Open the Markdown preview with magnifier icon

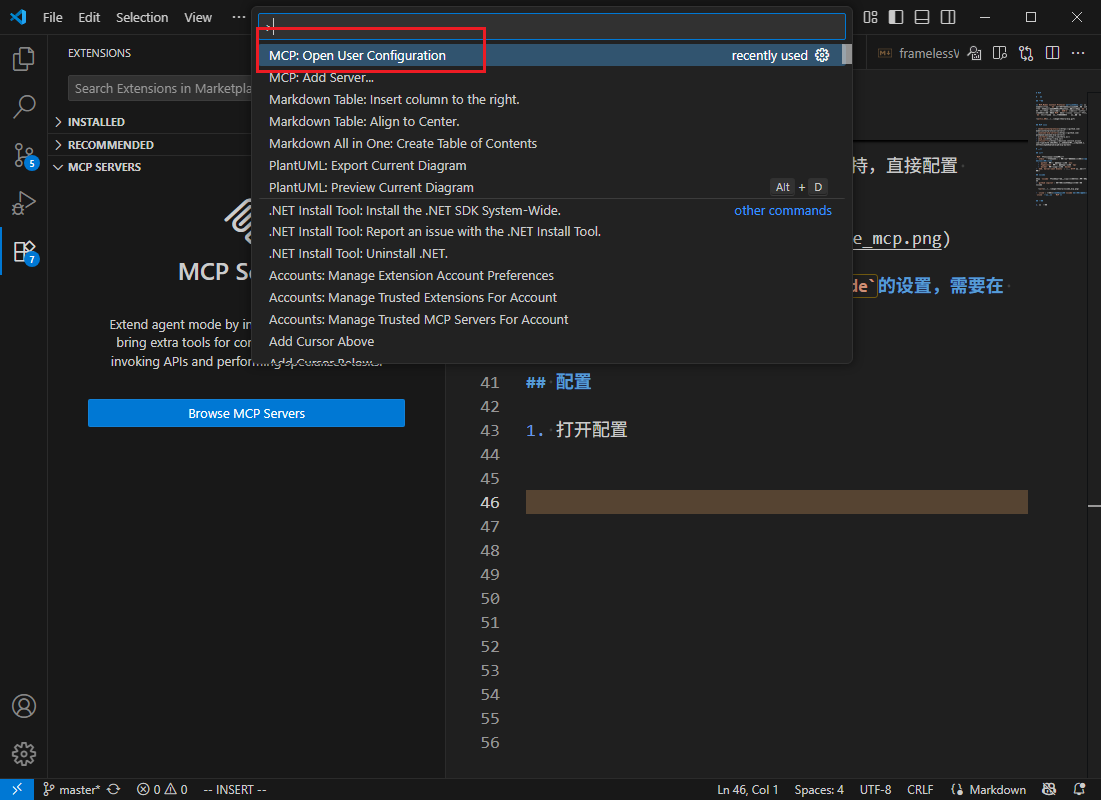[974, 53]
